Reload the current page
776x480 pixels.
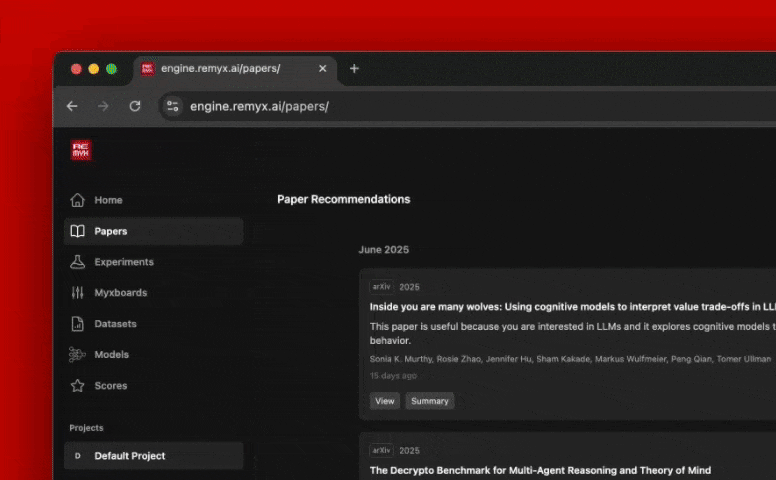coord(135,106)
